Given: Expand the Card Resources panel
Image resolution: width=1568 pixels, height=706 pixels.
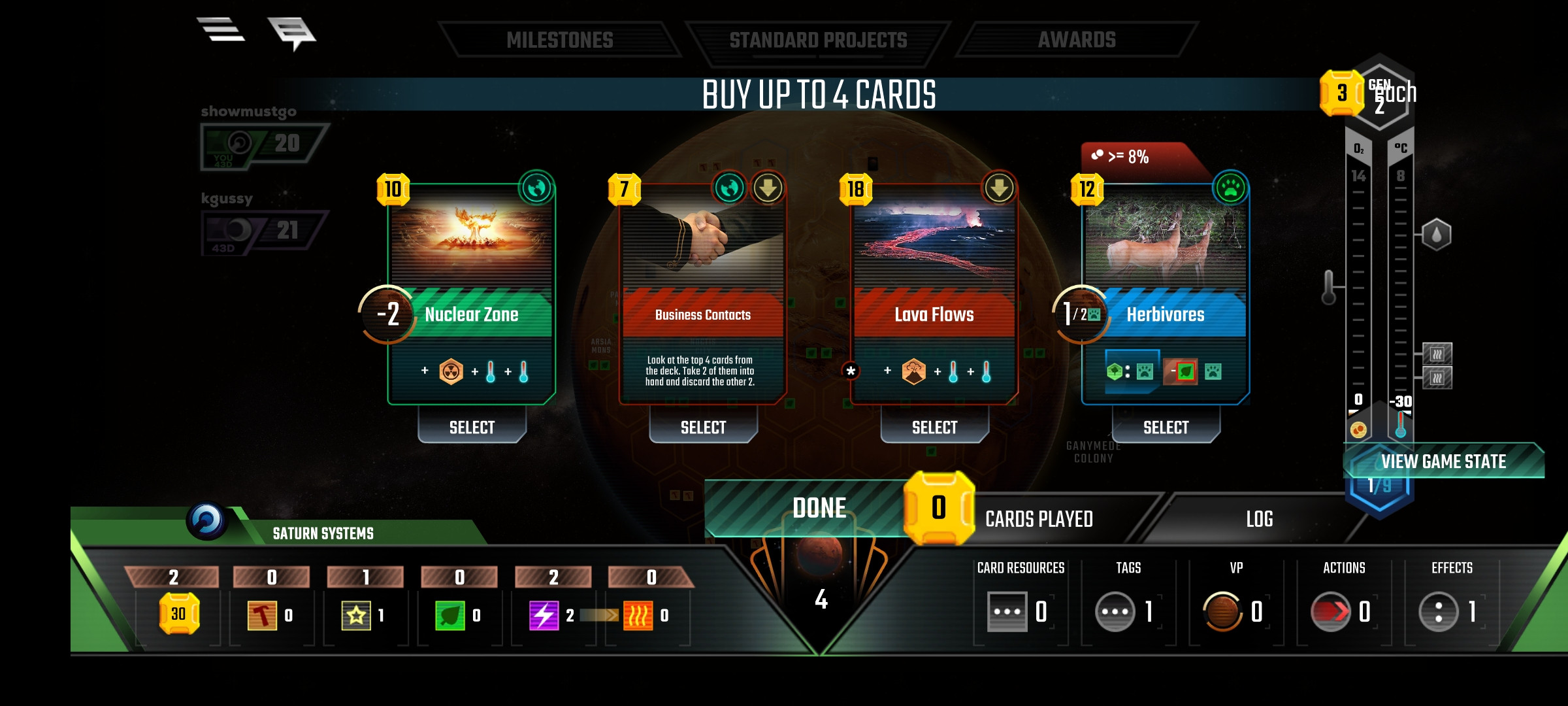Looking at the screenshot, I should (x=1021, y=601).
